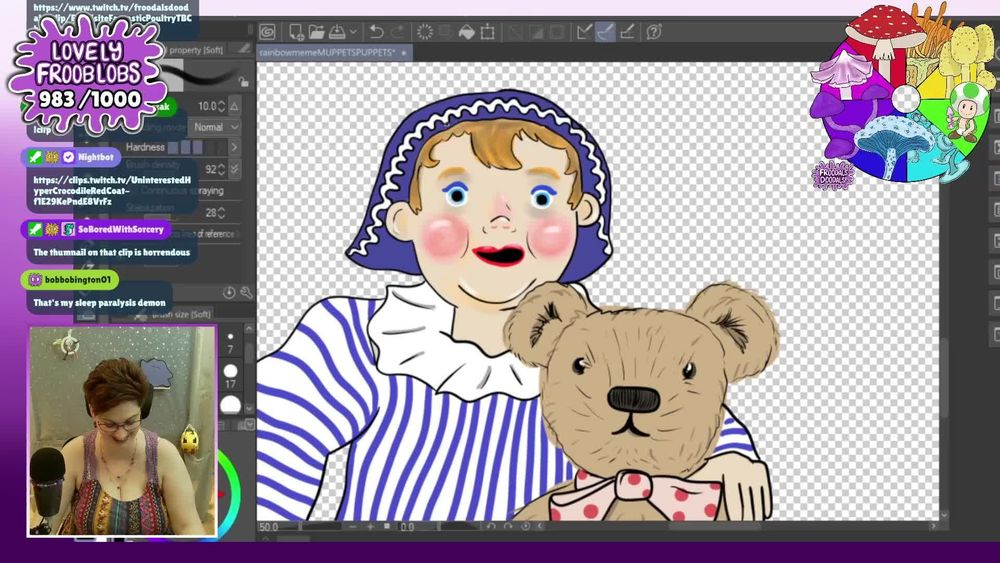Adjust the Stabilization 28 stepper
This screenshot has height=563, width=1000.
point(221,212)
